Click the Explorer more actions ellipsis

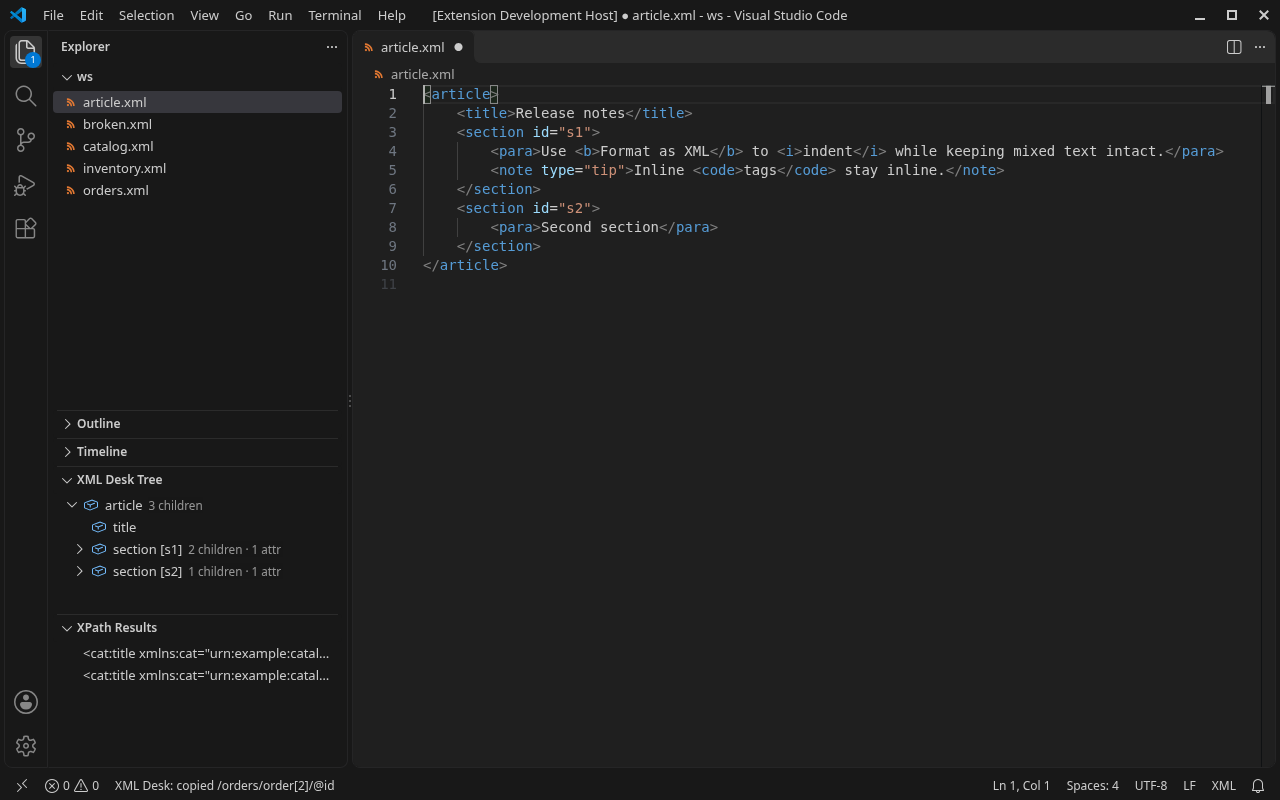[332, 47]
